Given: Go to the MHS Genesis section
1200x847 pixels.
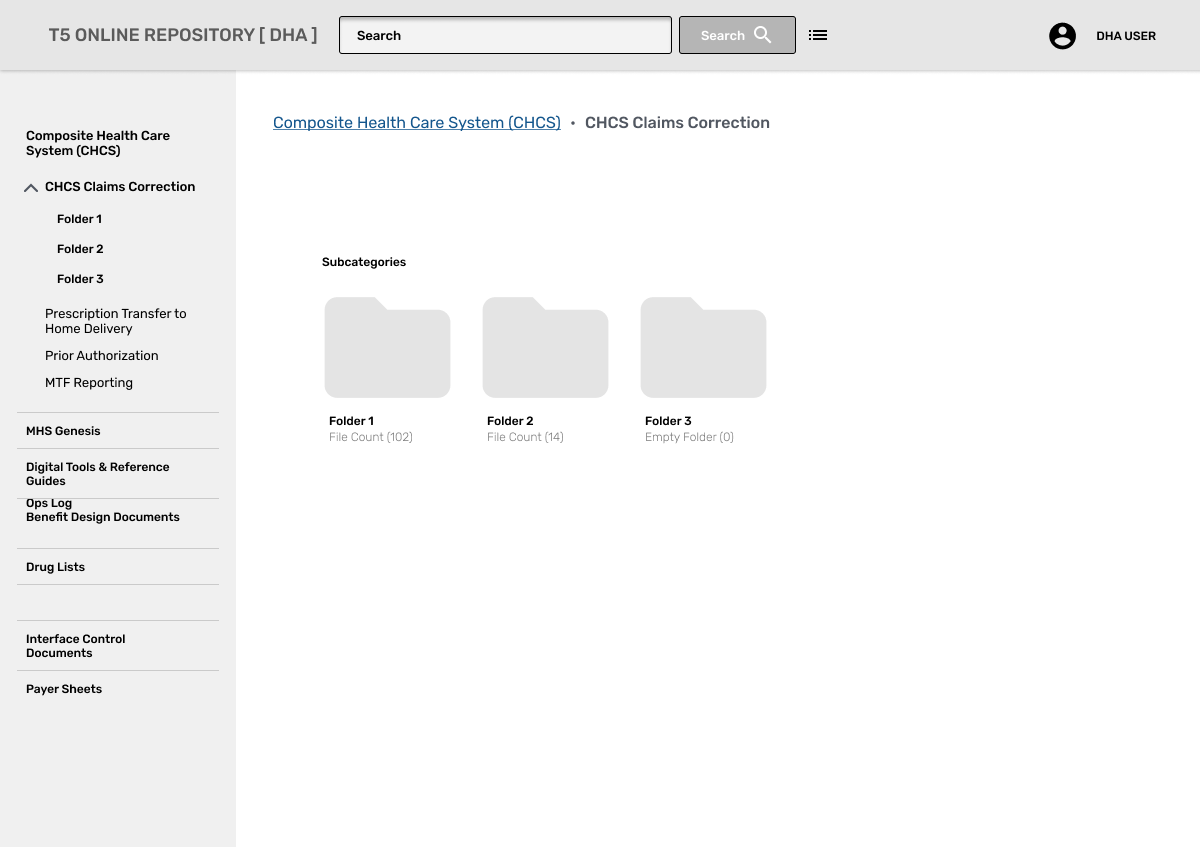Looking at the screenshot, I should pyautogui.click(x=63, y=431).
